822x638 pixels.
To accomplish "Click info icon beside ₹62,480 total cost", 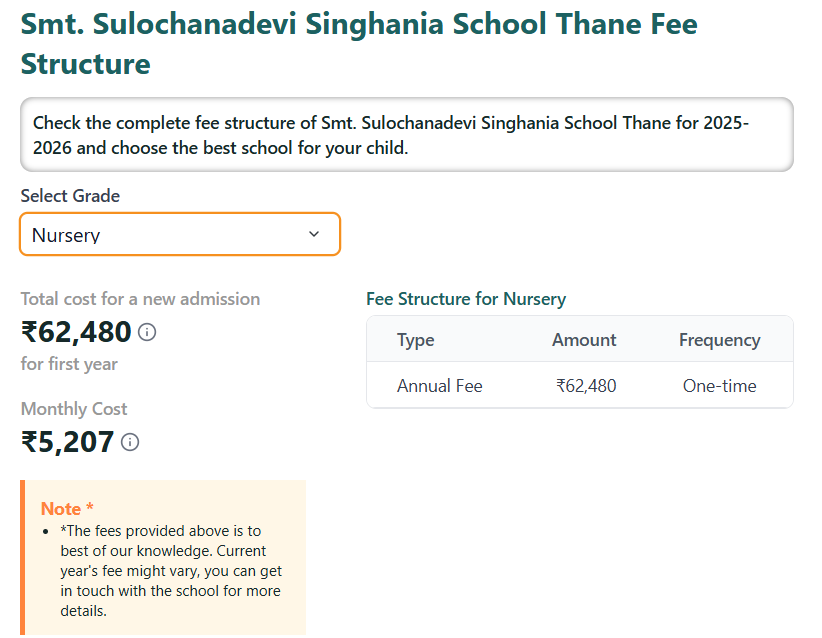I will (x=147, y=332).
